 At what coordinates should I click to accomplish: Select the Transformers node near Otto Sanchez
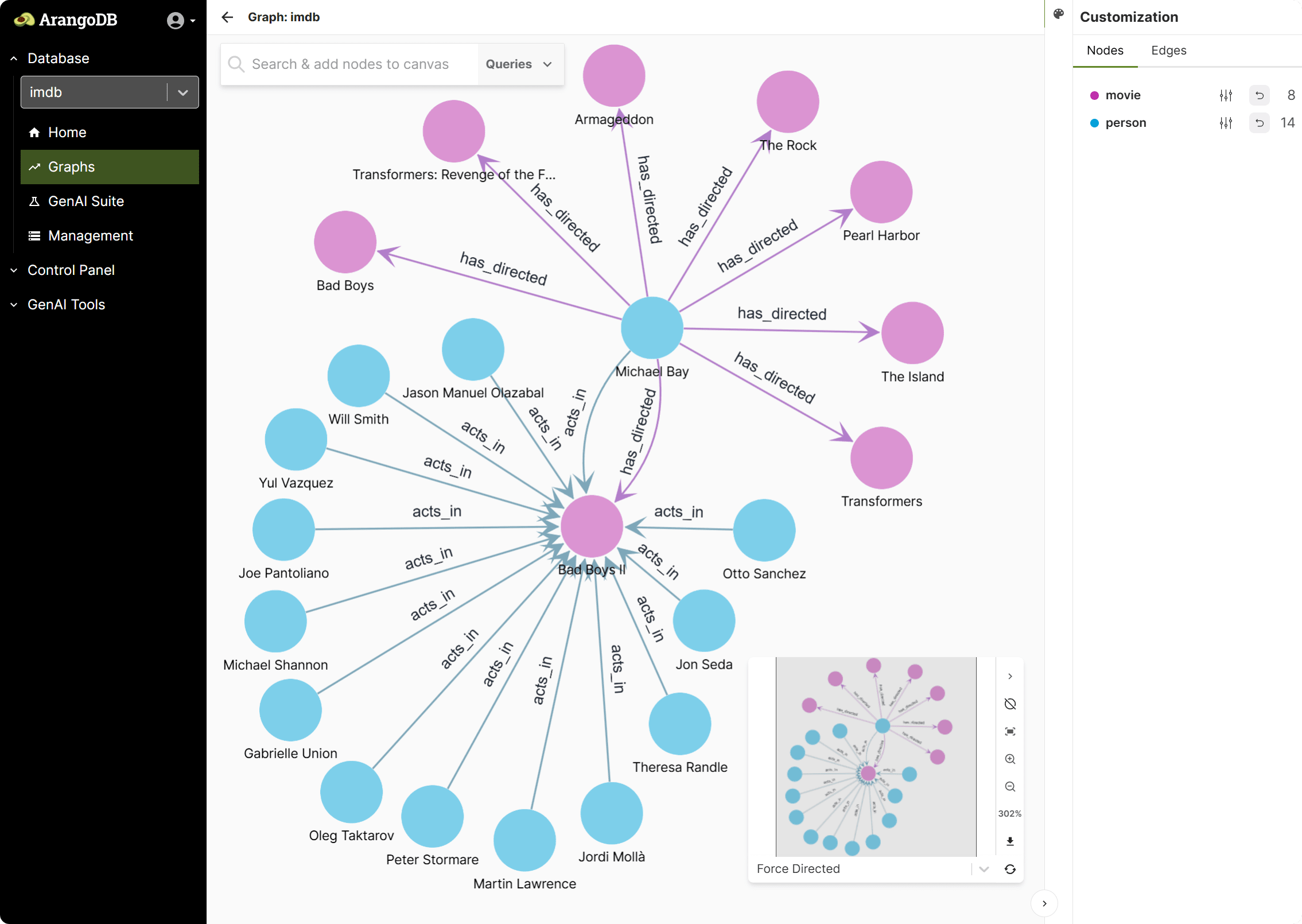coord(881,457)
